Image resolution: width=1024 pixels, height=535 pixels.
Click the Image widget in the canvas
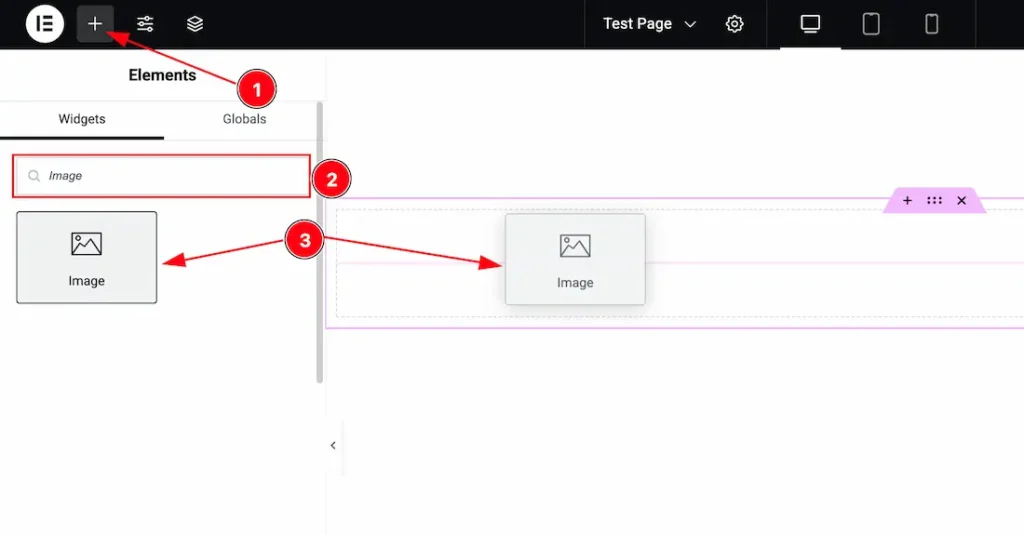575,259
